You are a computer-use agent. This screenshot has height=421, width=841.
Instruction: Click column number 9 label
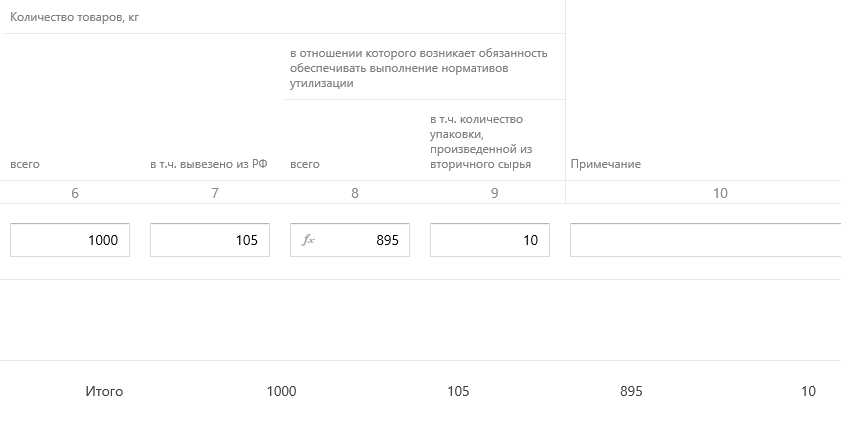495,193
